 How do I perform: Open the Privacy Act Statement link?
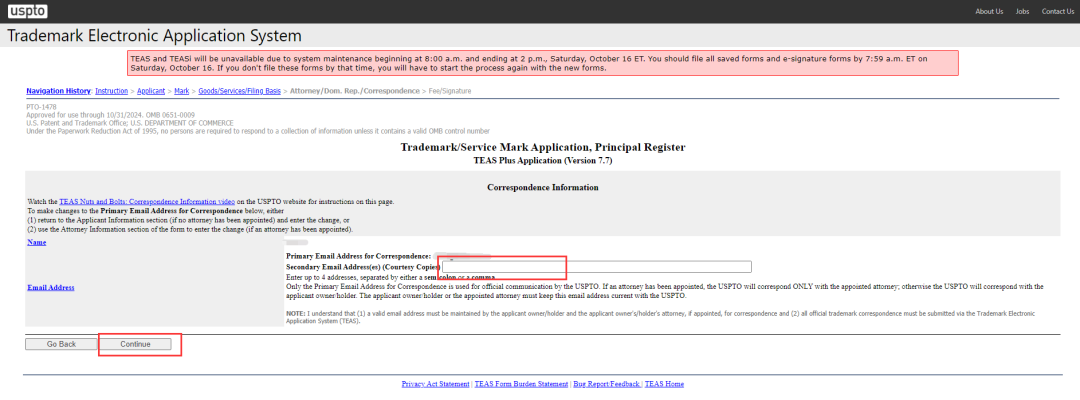[435, 384]
